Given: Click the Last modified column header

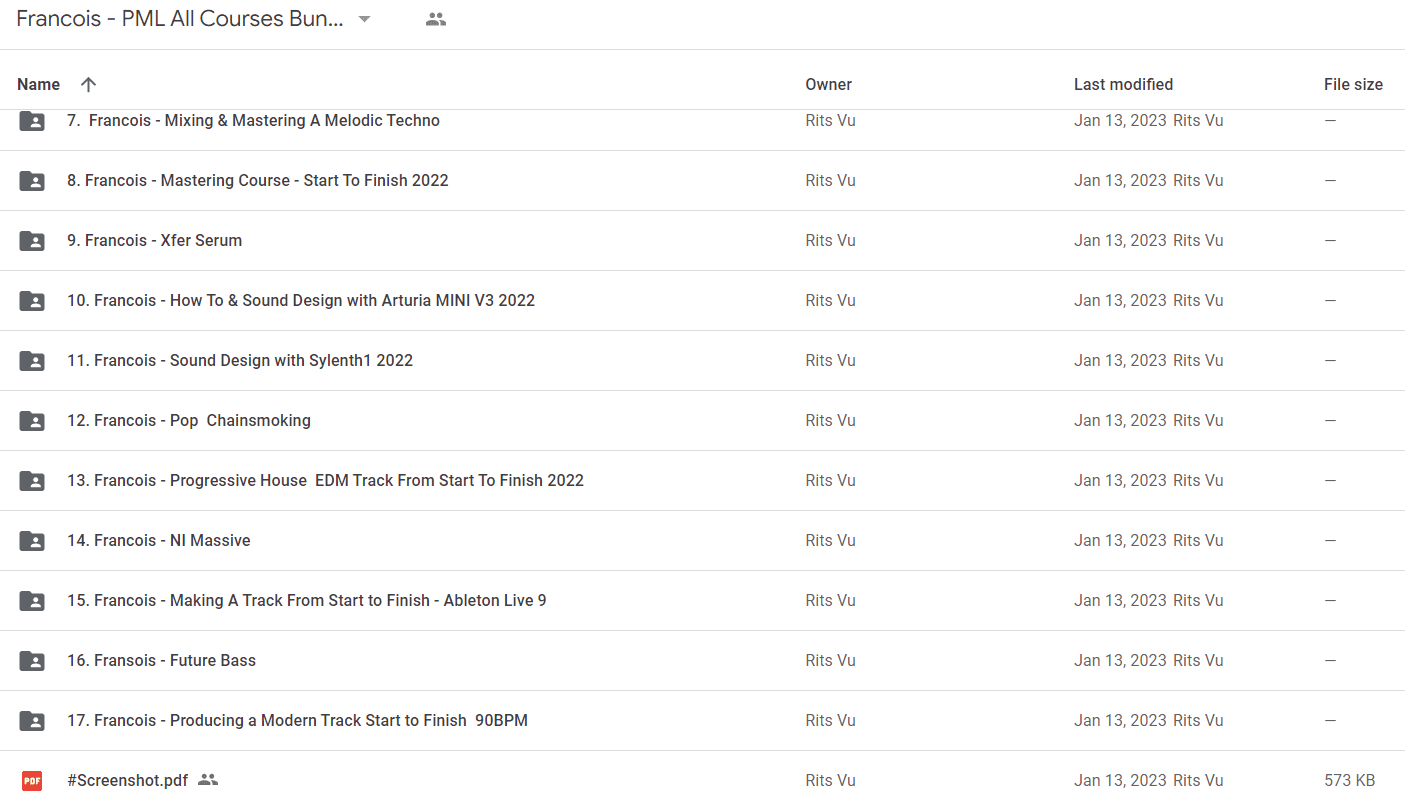Looking at the screenshot, I should click(1123, 84).
